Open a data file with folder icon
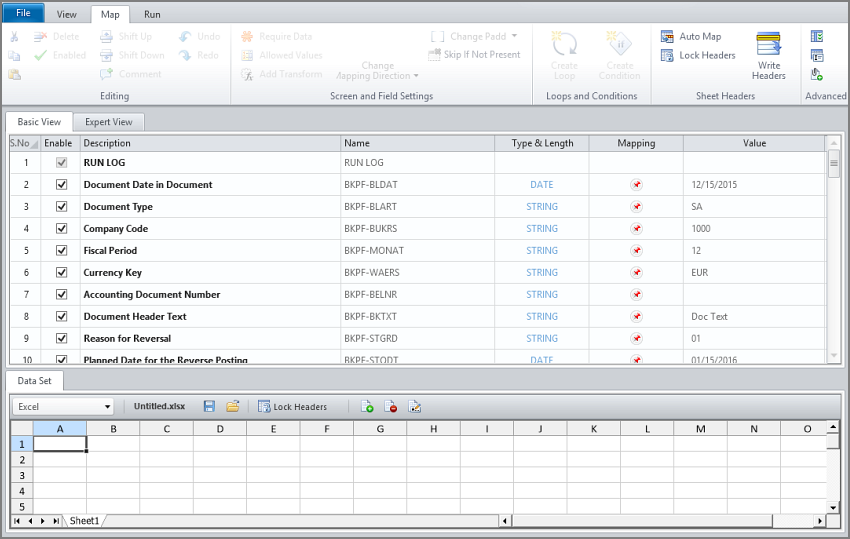Screen dimensions: 850x539 232,407
